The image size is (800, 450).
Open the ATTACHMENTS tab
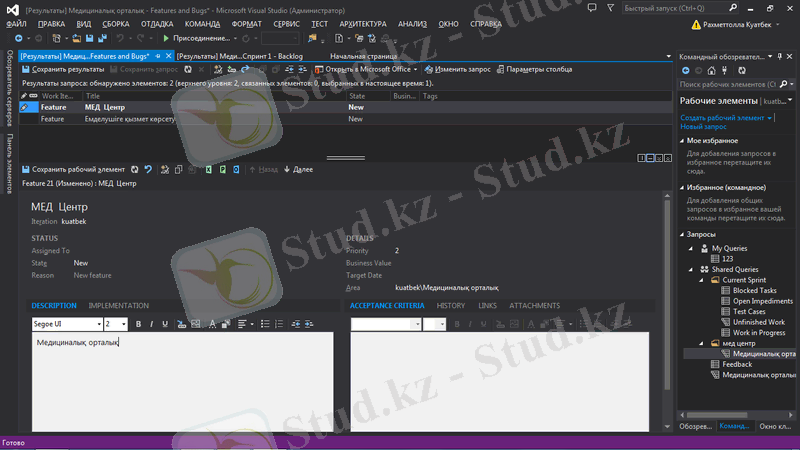click(534, 306)
